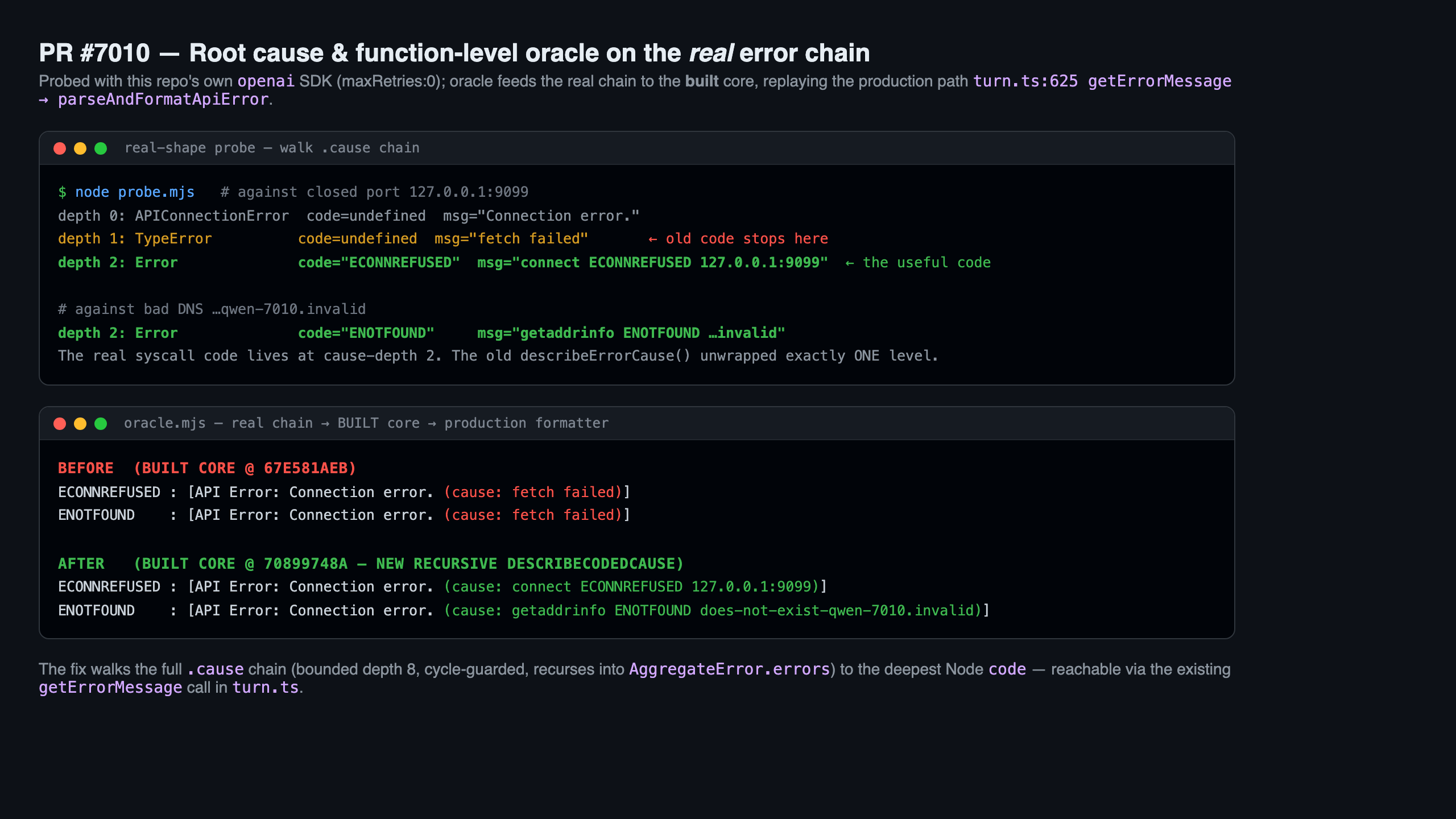Click the .cause code reference in footer
The height and width of the screenshot is (819, 1456).
[x=216, y=669]
